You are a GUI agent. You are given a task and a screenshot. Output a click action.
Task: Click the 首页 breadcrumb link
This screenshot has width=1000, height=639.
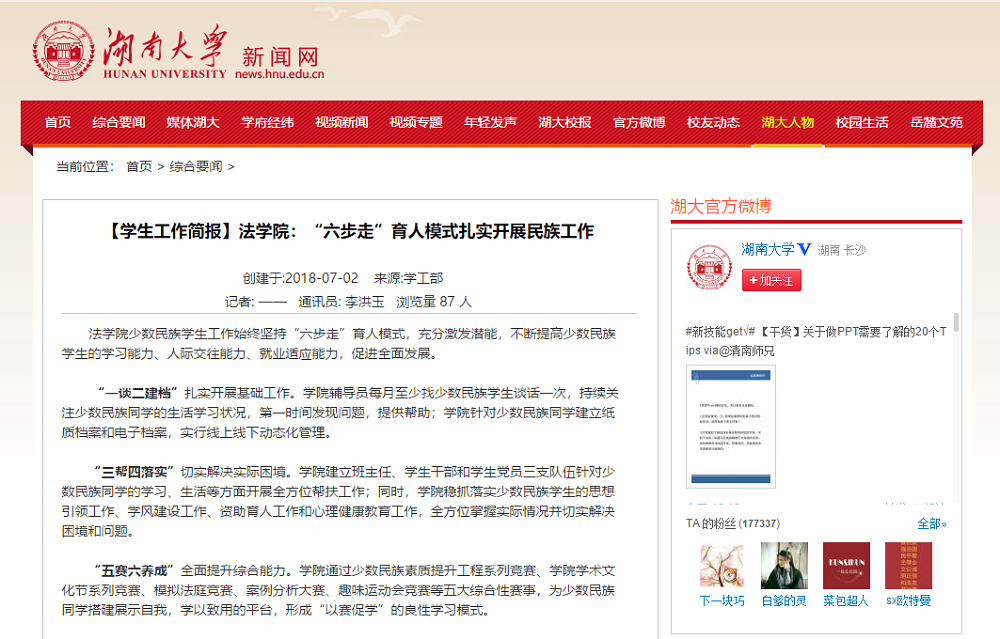click(139, 167)
